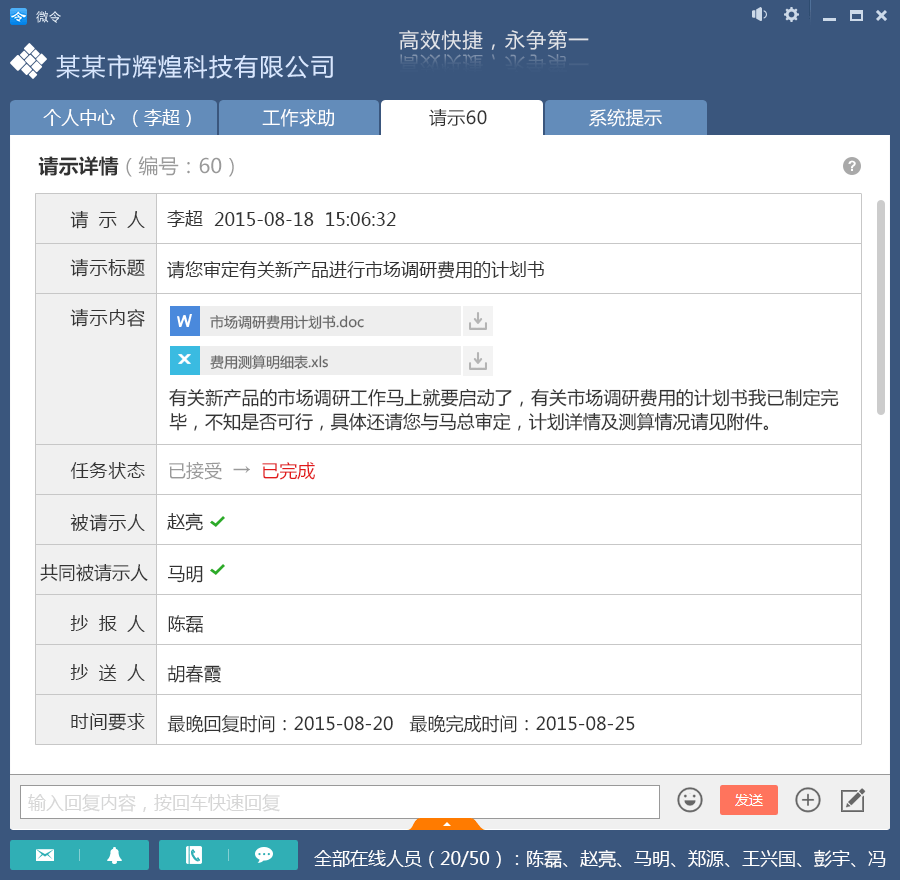Download the 市场调研费用计划书.doc attachment
Image resolution: width=900 pixels, height=880 pixels.
pyautogui.click(x=478, y=321)
